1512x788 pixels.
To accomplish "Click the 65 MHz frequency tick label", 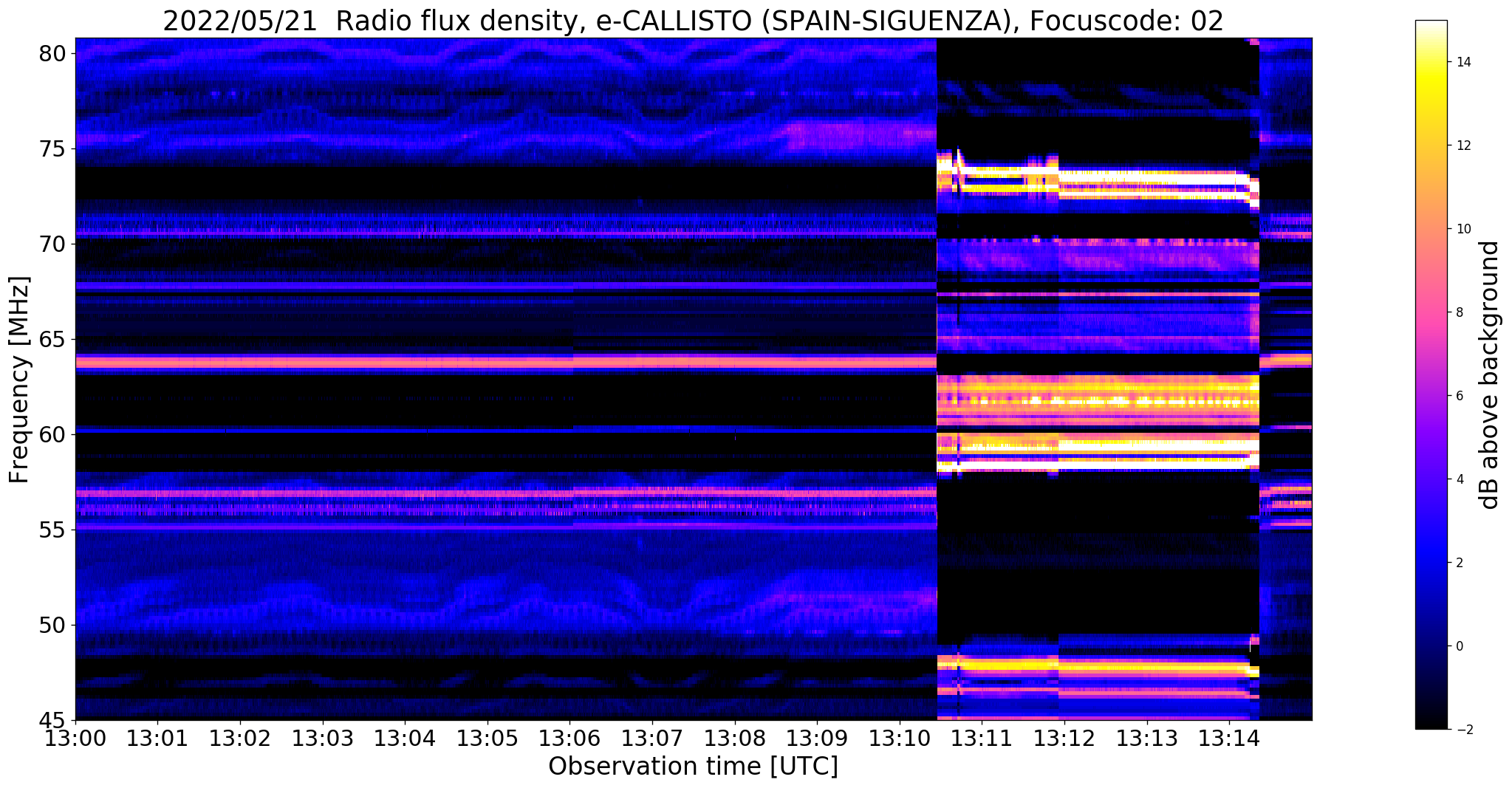I will [52, 340].
